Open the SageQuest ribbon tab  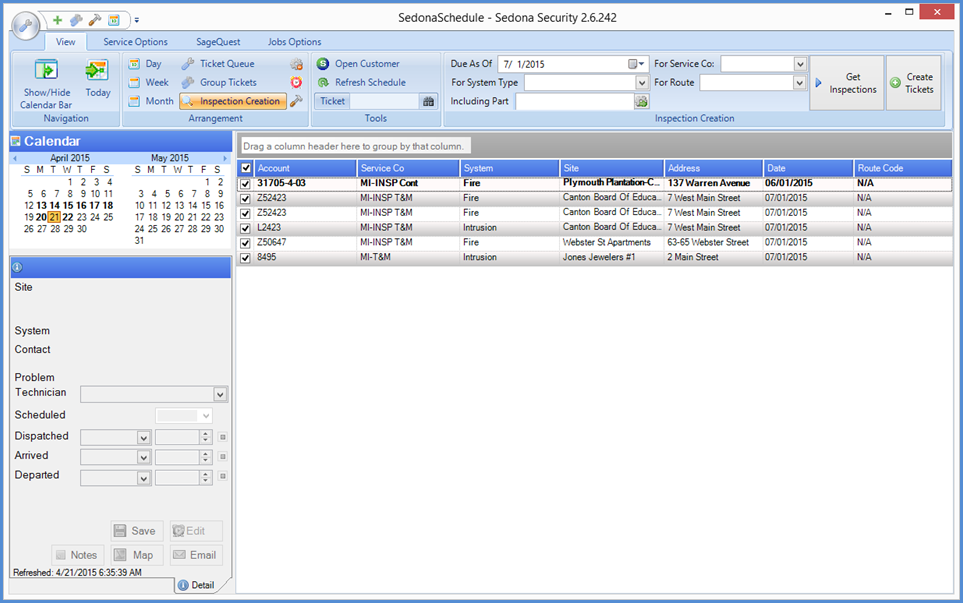(x=218, y=42)
